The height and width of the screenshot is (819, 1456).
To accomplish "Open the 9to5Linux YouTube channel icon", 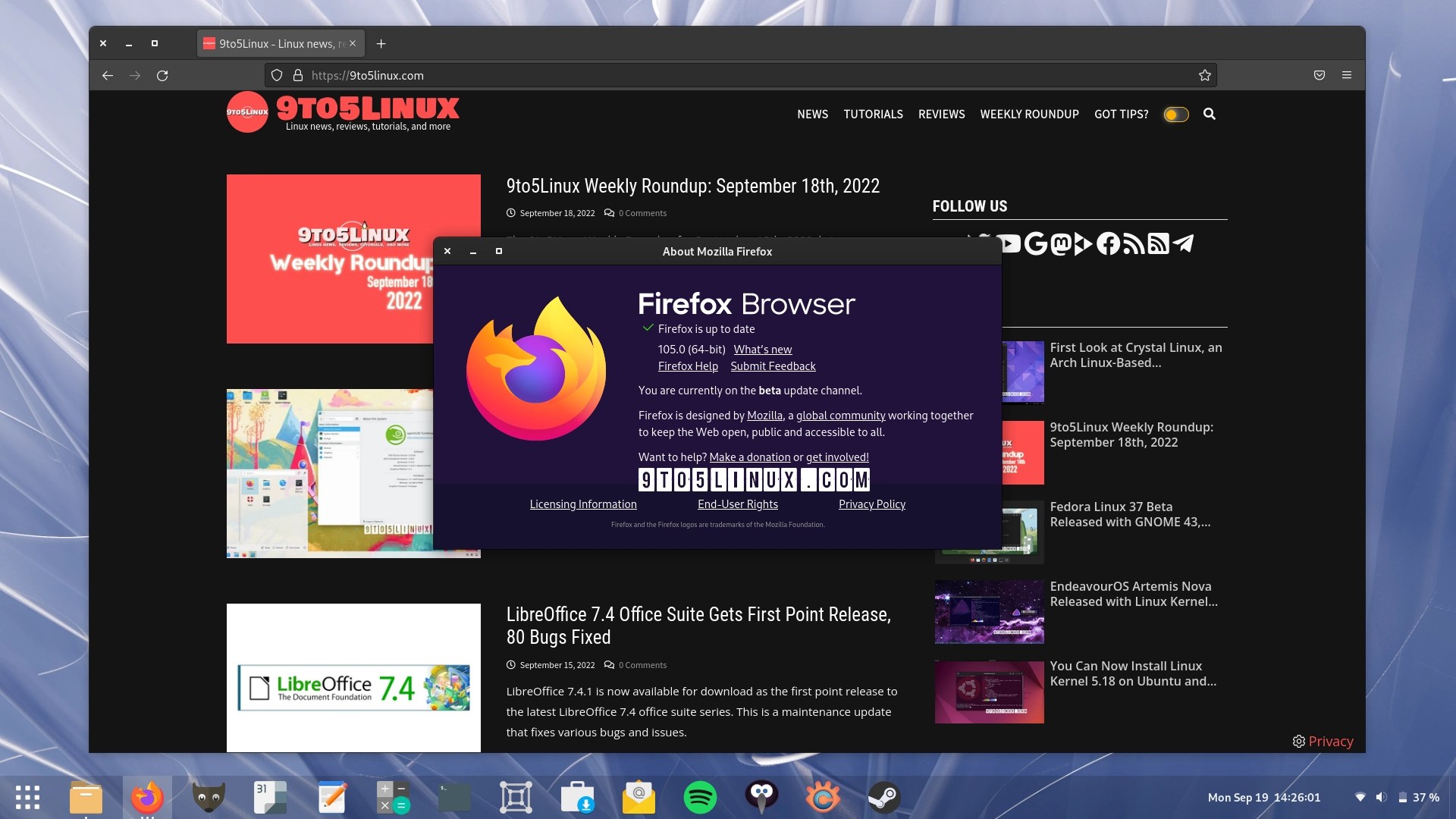I will tap(1009, 243).
